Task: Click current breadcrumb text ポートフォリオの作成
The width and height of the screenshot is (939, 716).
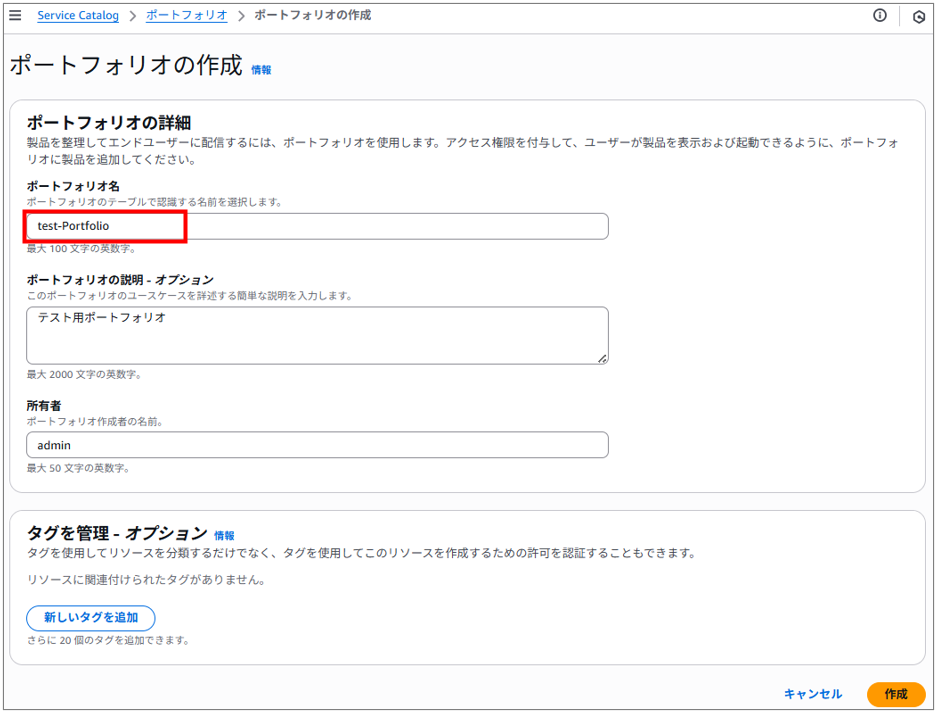Action: pyautogui.click(x=313, y=15)
